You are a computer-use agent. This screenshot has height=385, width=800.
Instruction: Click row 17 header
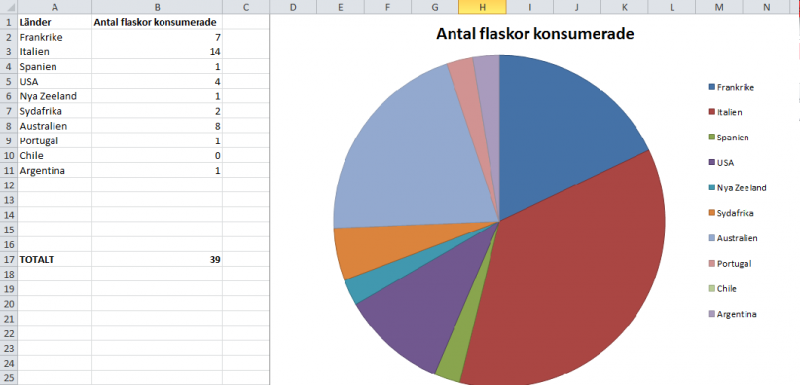tap(8, 260)
